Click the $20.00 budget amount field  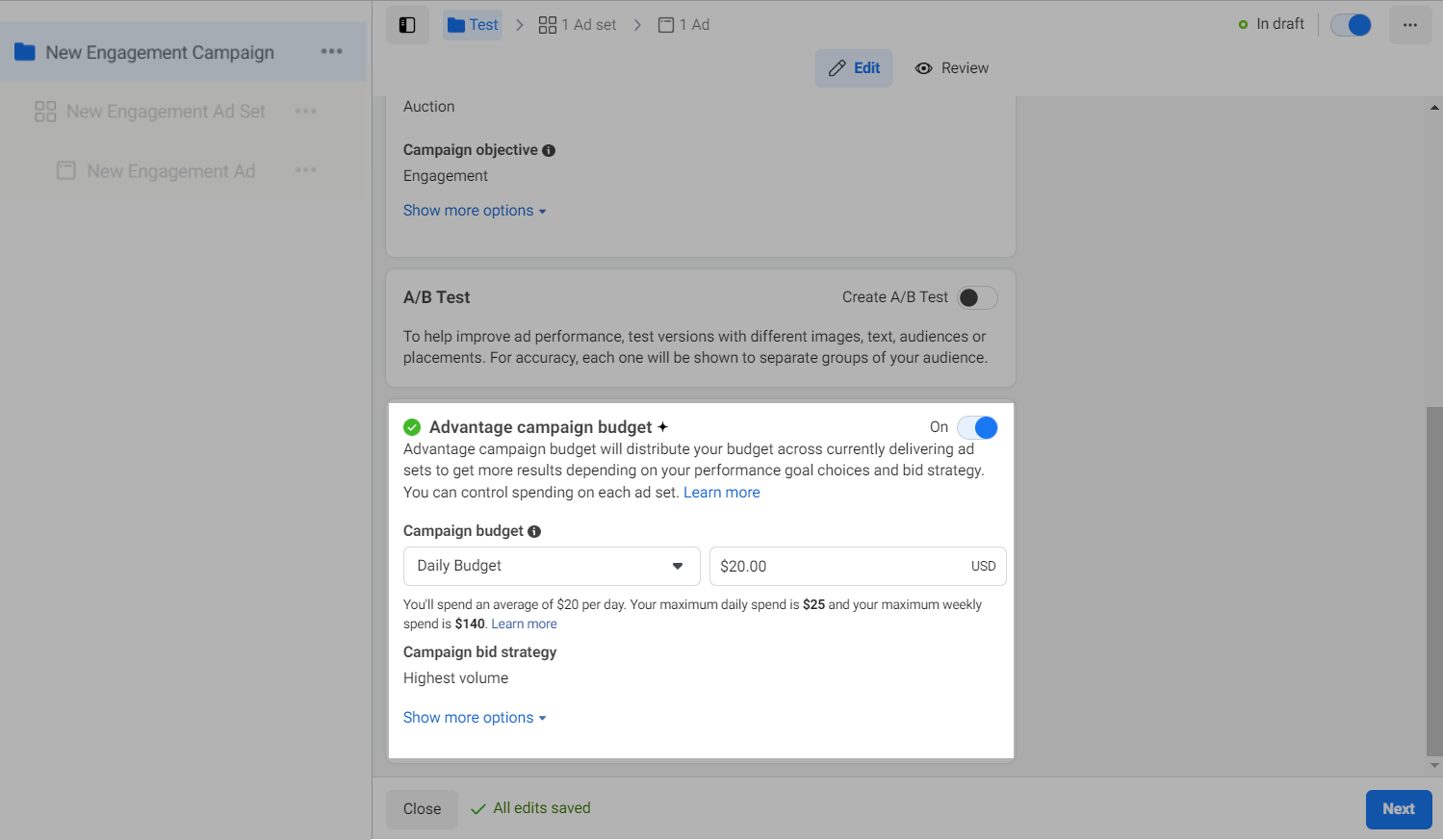[858, 566]
